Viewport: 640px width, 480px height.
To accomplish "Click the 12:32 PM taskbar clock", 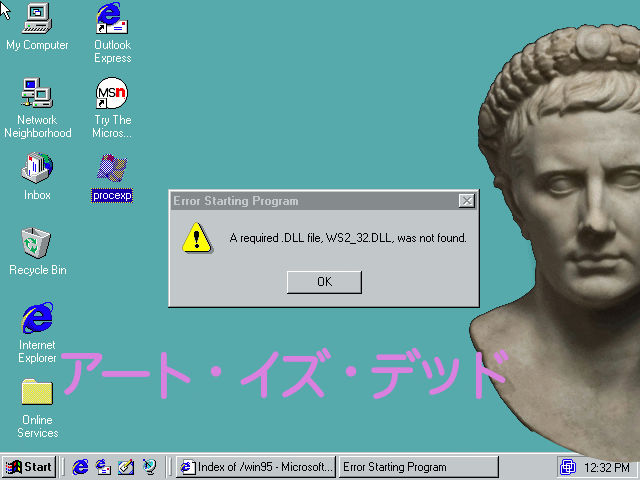I will coord(608,467).
